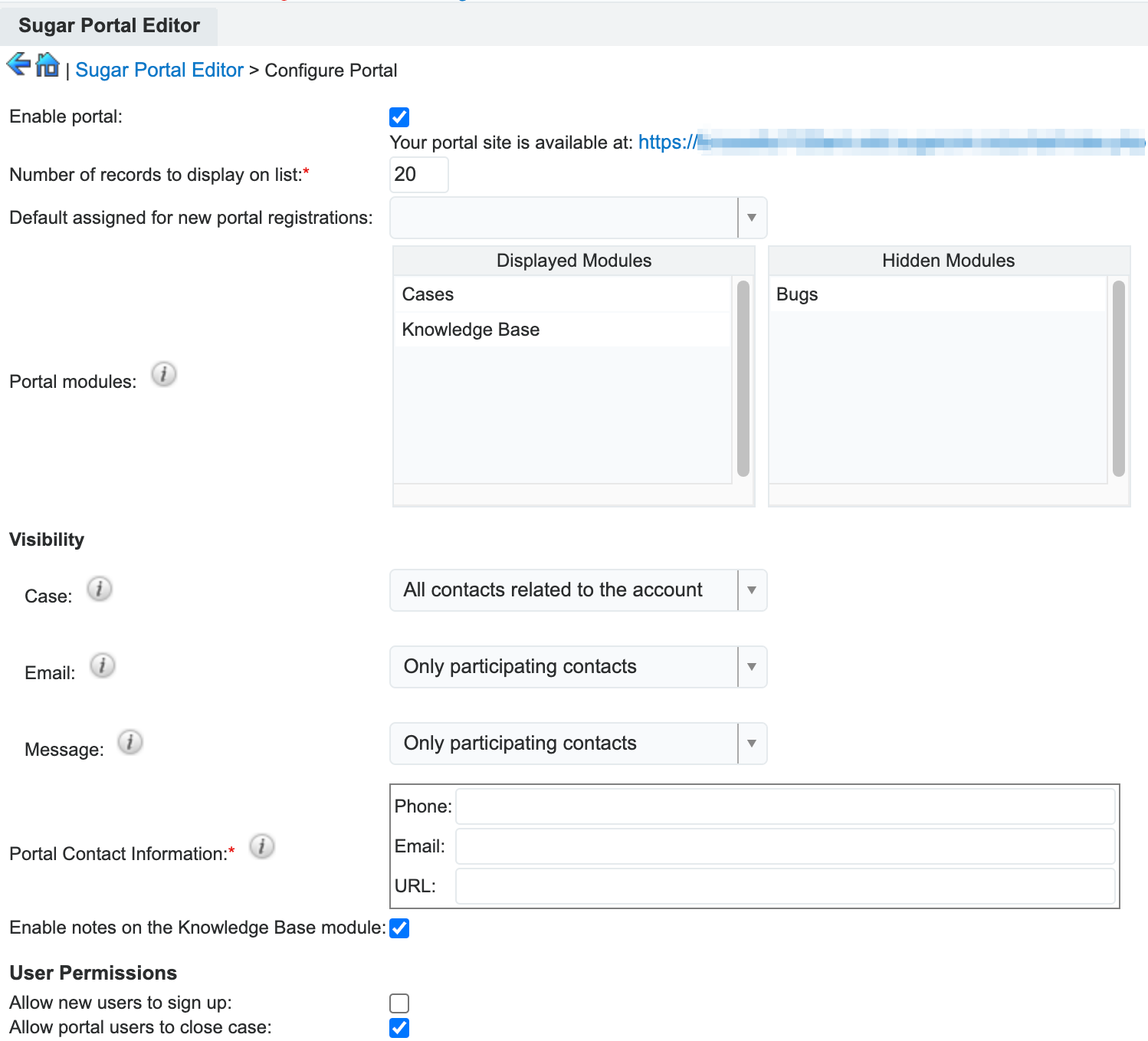This screenshot has height=1041, width=1148.
Task: Select the Sugar Portal Editor tab
Action: (109, 26)
